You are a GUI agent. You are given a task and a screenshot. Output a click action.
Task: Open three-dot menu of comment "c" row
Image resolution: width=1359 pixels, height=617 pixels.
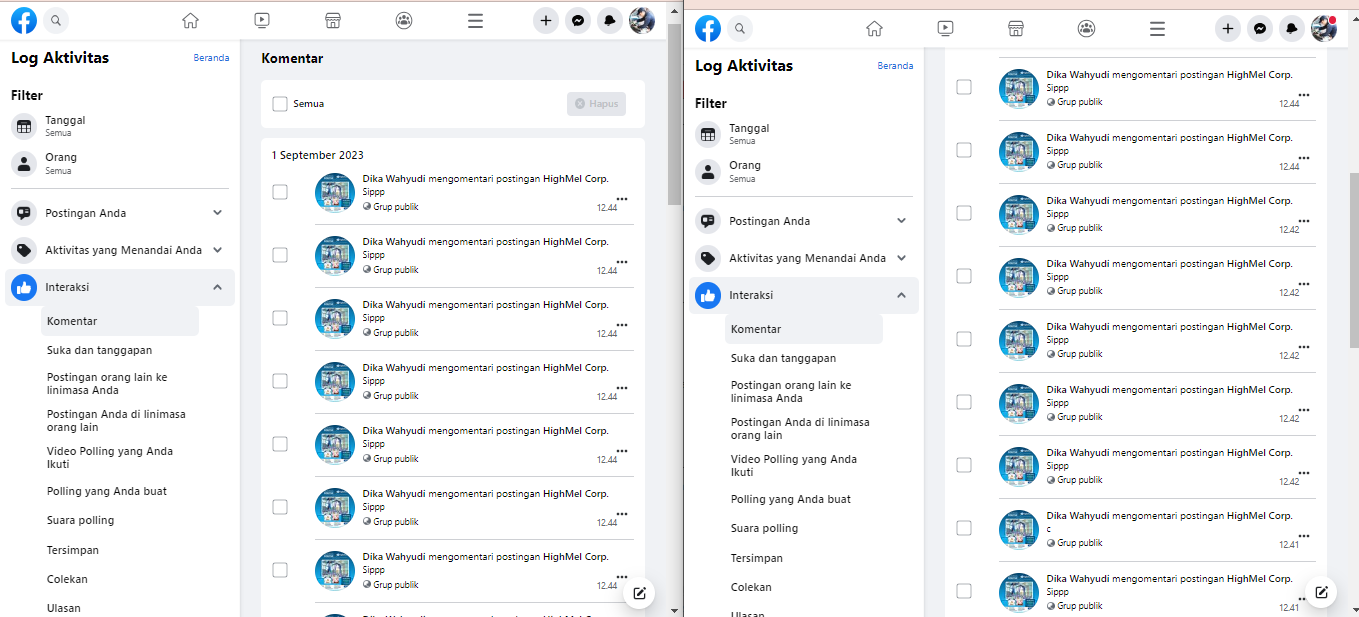[x=1303, y=535]
